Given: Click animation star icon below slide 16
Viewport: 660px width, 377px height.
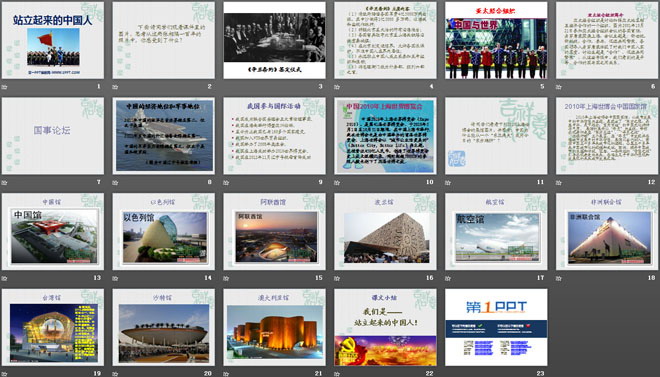Looking at the screenshot, I should click(337, 278).
